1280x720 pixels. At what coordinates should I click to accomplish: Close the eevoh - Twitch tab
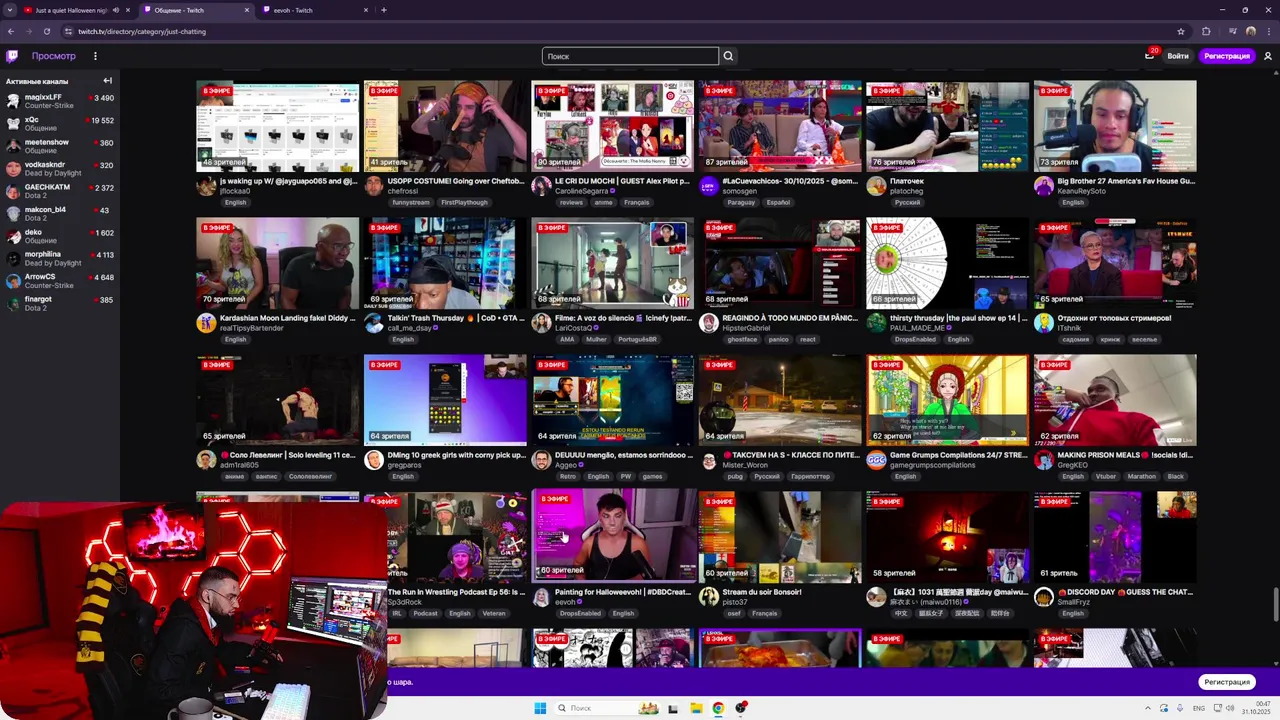click(x=366, y=10)
